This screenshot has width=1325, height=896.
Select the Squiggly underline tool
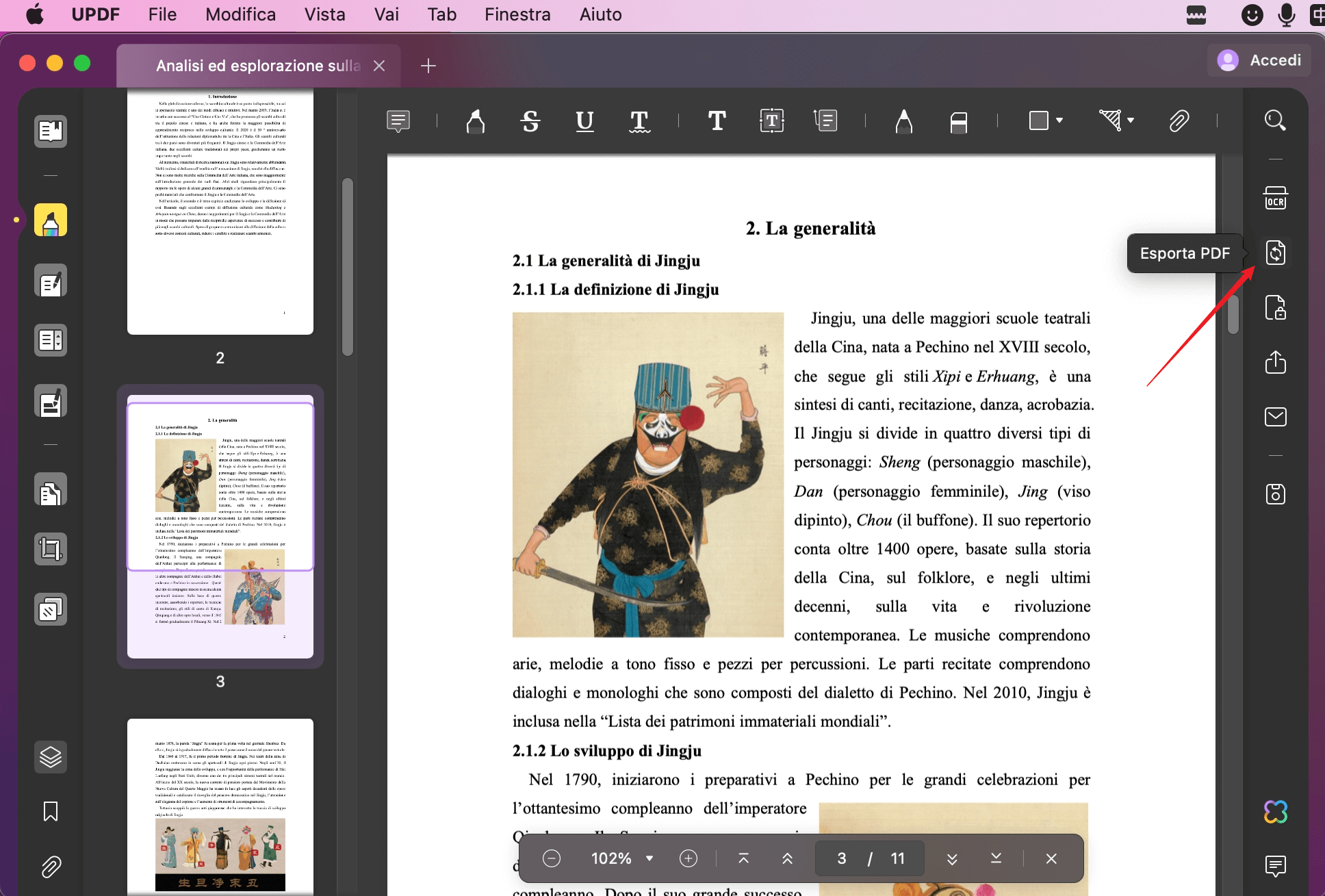pyautogui.click(x=639, y=121)
